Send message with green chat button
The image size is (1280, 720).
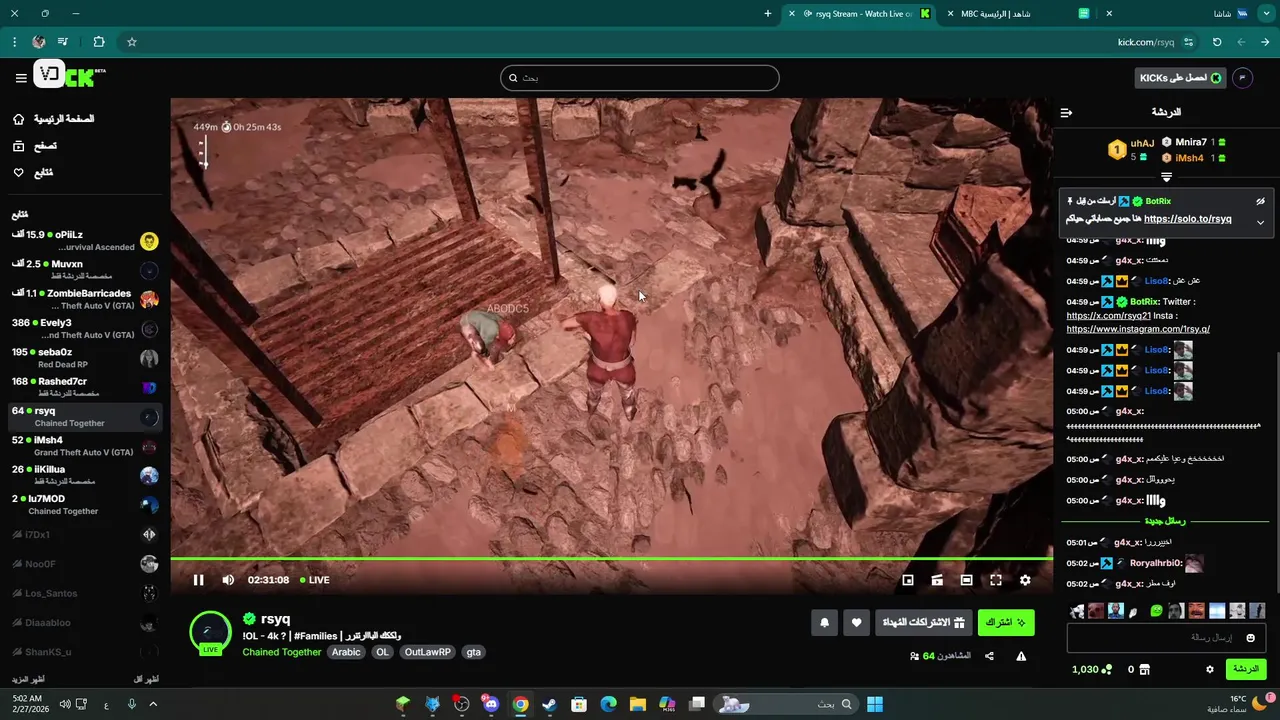click(1246, 669)
